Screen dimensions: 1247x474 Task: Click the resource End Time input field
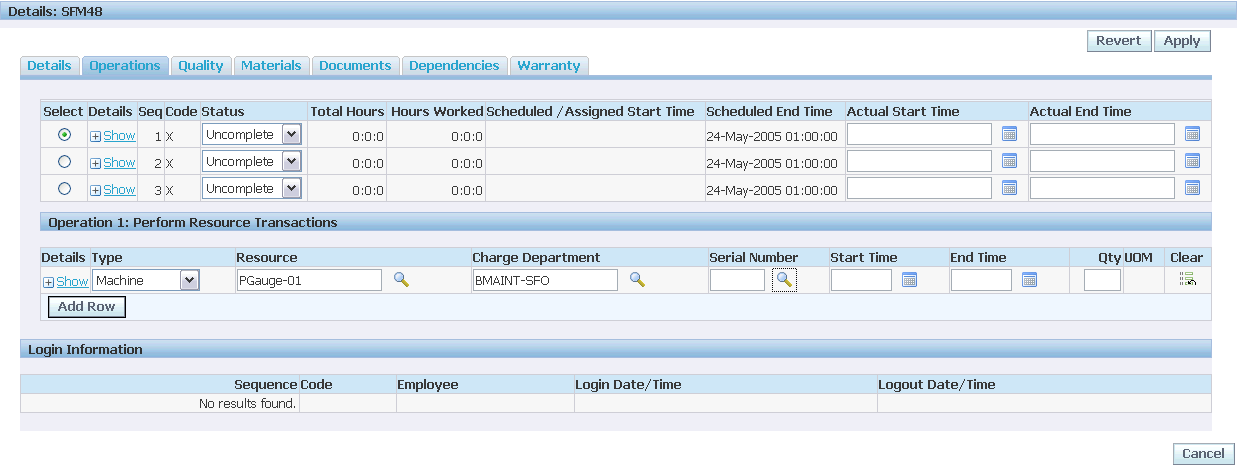pos(981,280)
